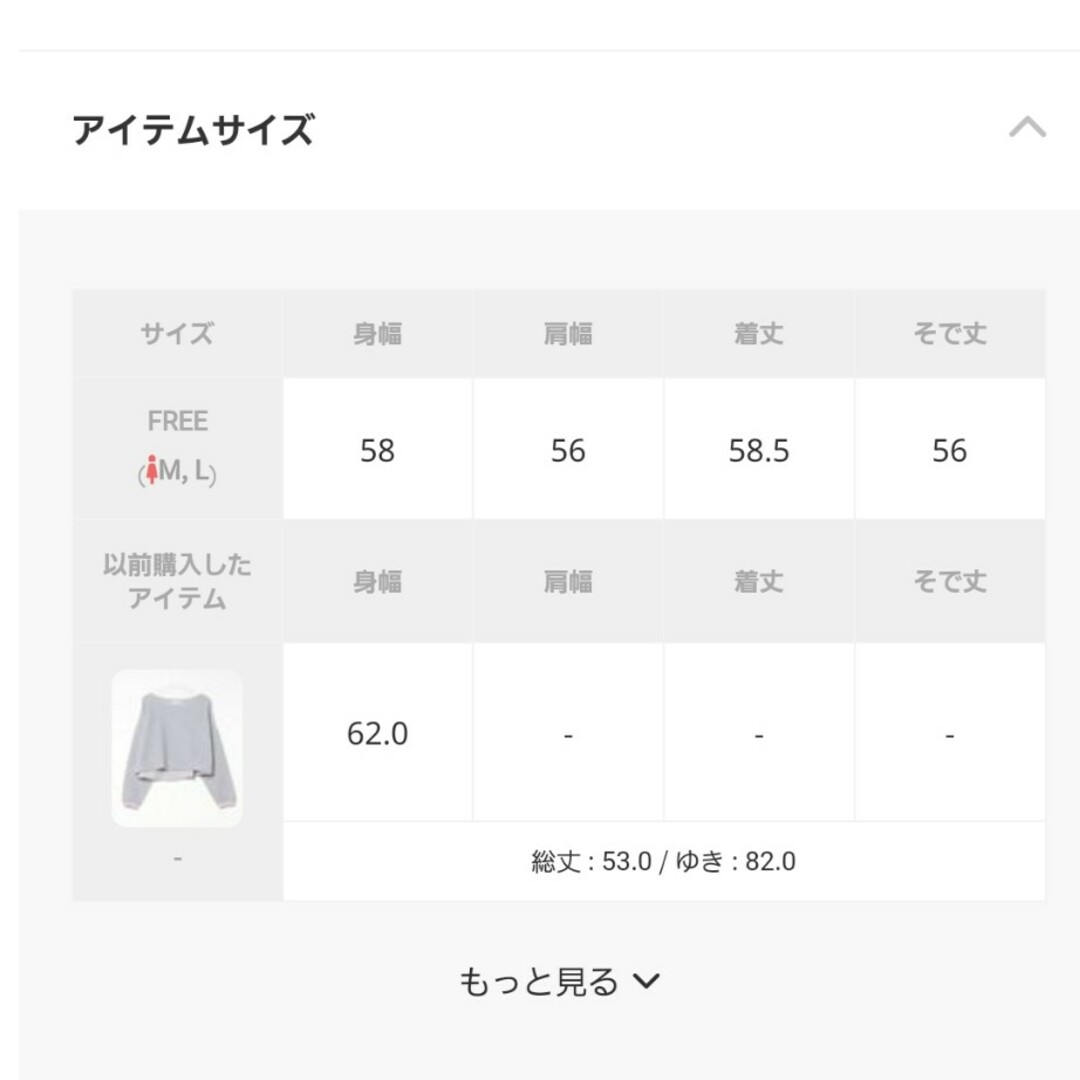The width and height of the screenshot is (1080, 1080).
Task: Click the サイズ header cell
Action: coord(177,334)
